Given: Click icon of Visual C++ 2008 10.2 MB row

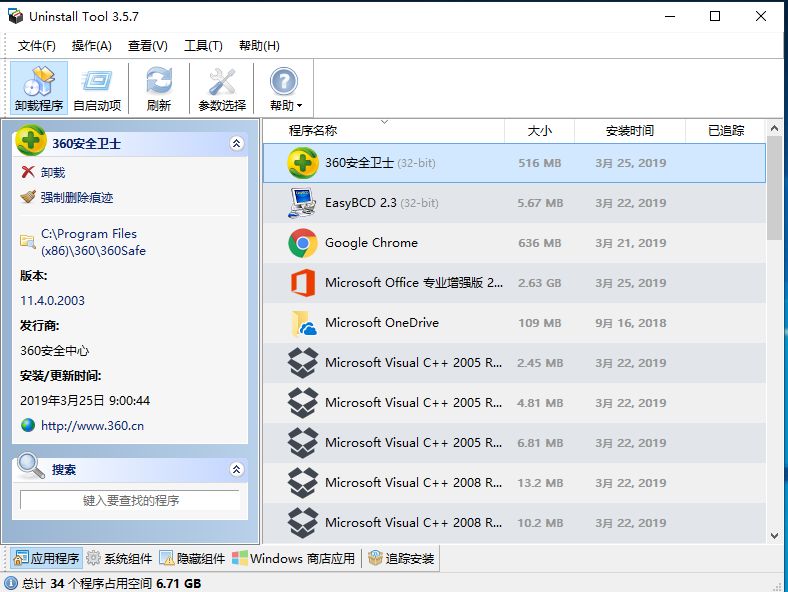Looking at the screenshot, I should click(x=302, y=523).
